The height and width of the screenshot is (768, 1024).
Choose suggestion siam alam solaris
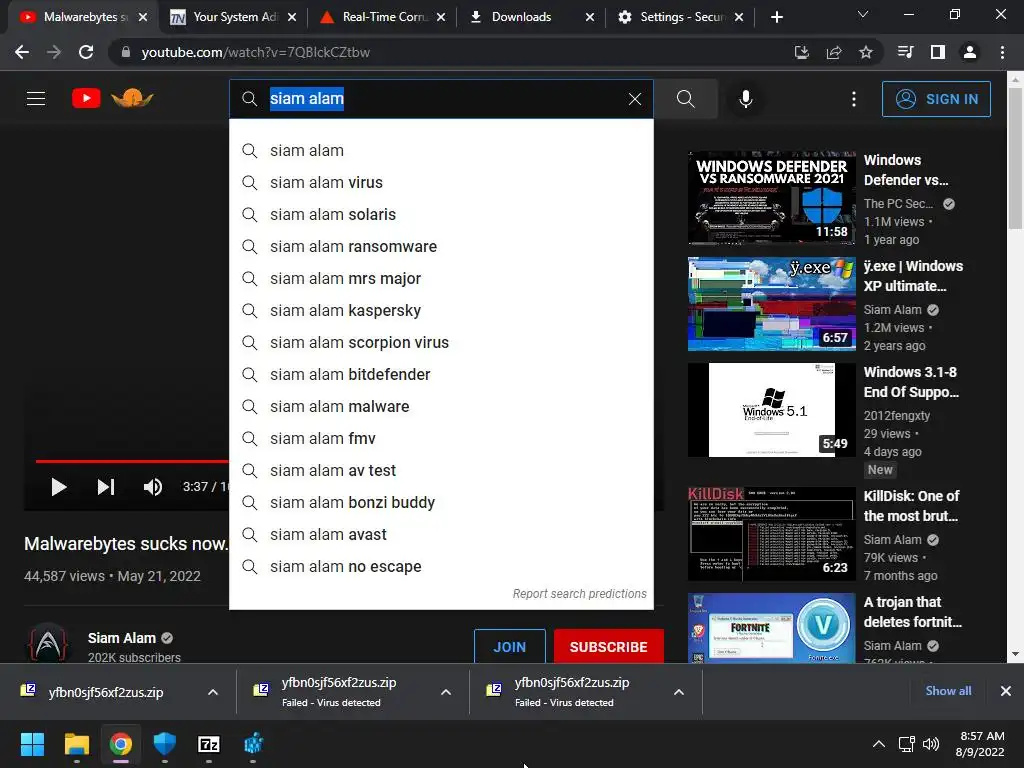coord(441,214)
